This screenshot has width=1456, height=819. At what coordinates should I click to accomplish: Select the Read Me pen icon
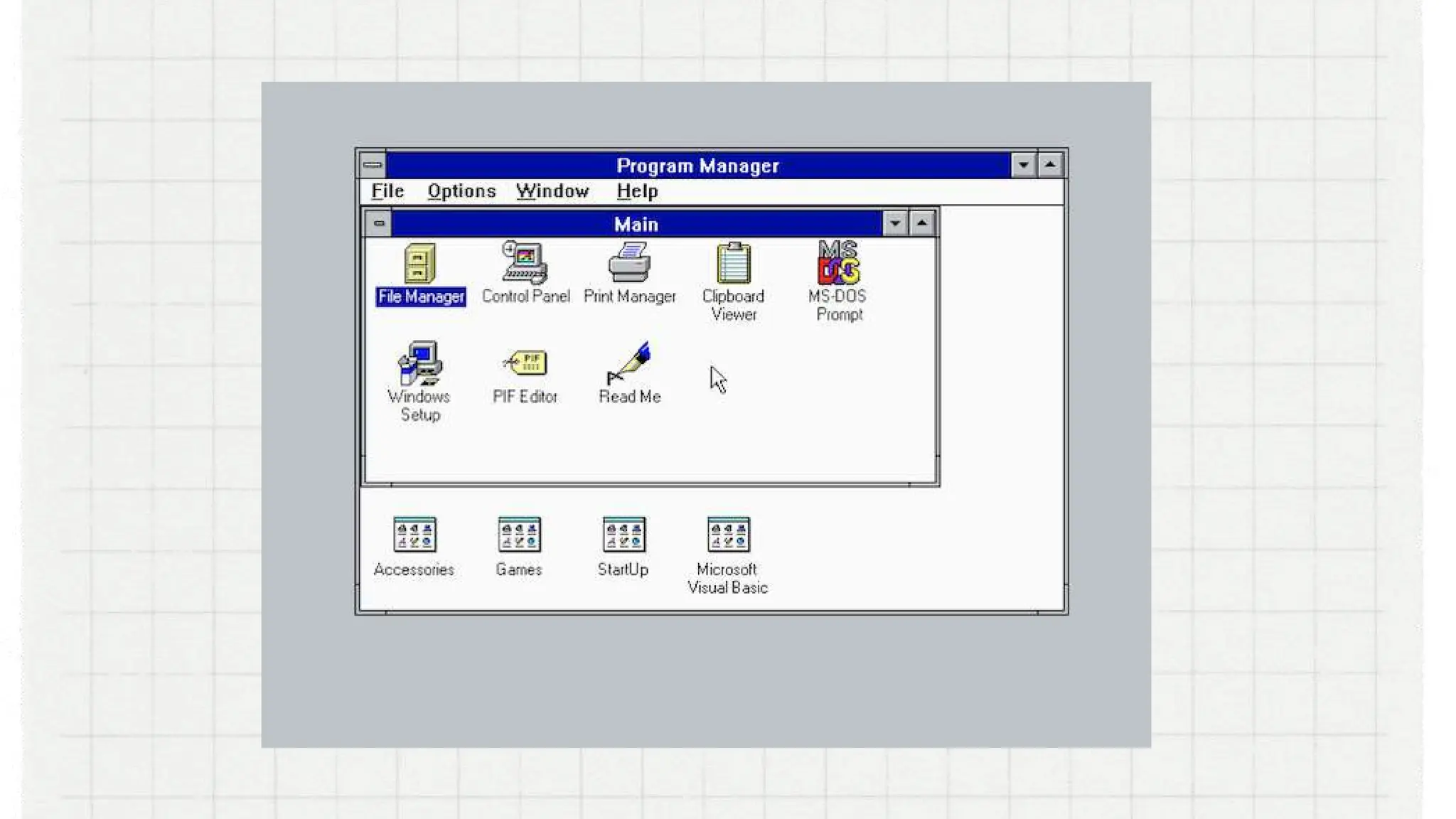[629, 363]
